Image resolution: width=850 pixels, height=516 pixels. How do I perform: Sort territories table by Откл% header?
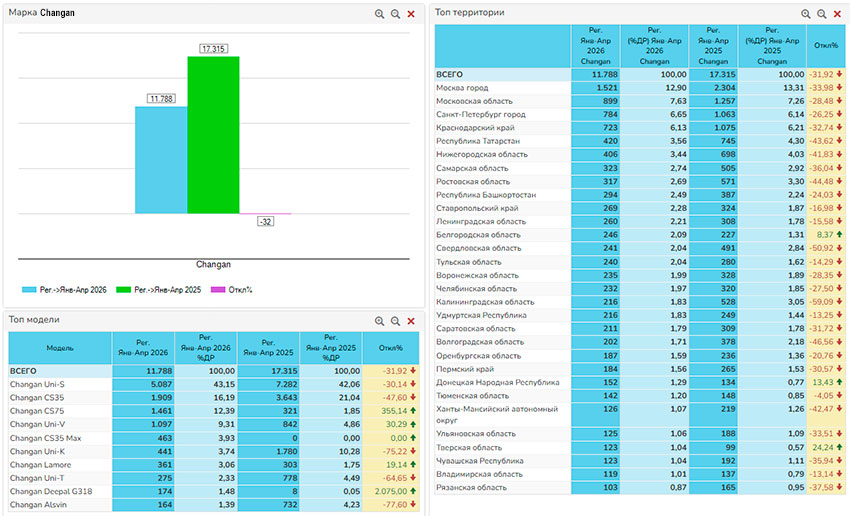point(826,46)
